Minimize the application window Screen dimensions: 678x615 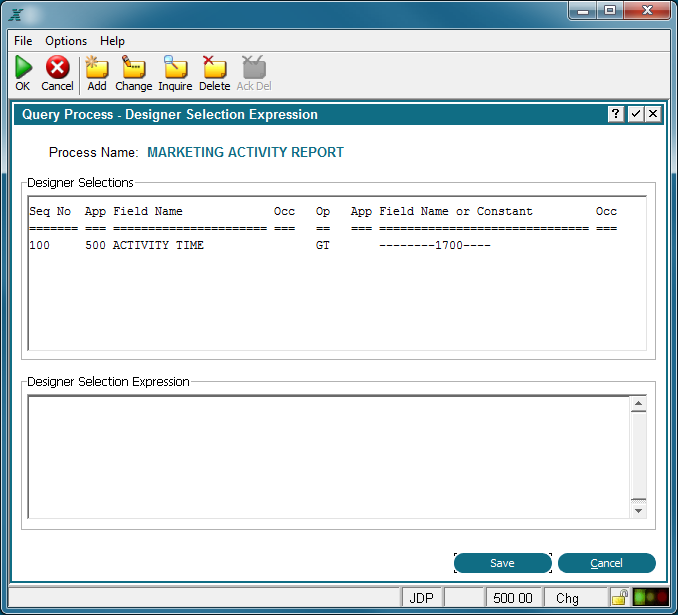582,10
